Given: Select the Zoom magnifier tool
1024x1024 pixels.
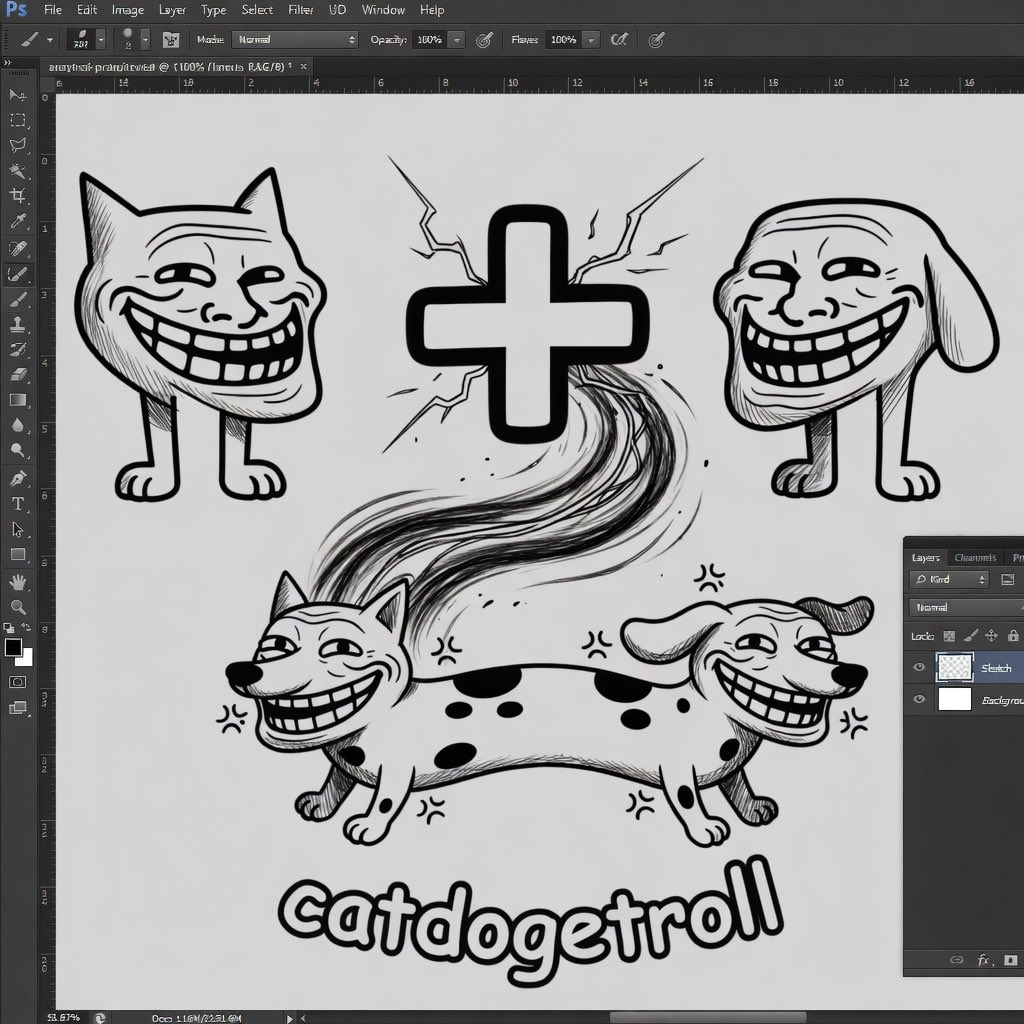Looking at the screenshot, I should [x=18, y=607].
